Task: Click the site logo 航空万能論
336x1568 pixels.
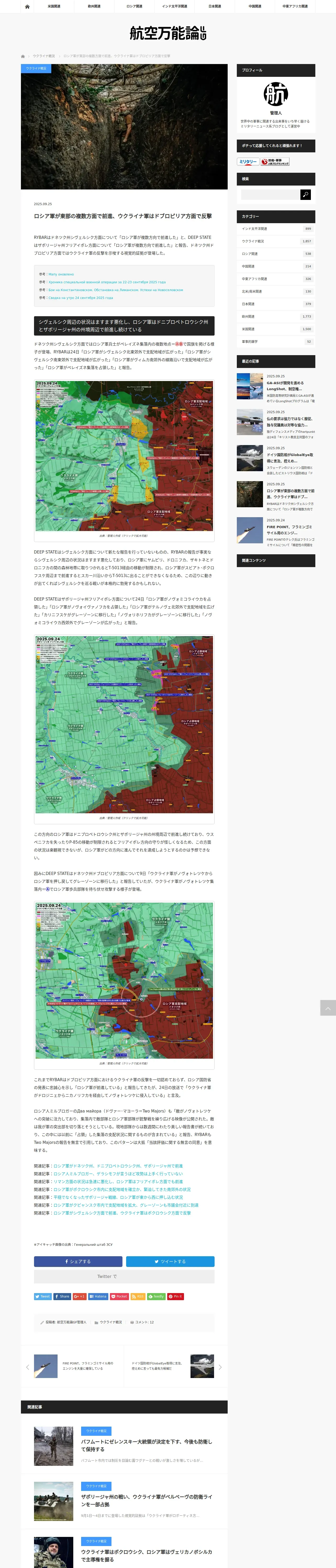Action: [x=168, y=33]
